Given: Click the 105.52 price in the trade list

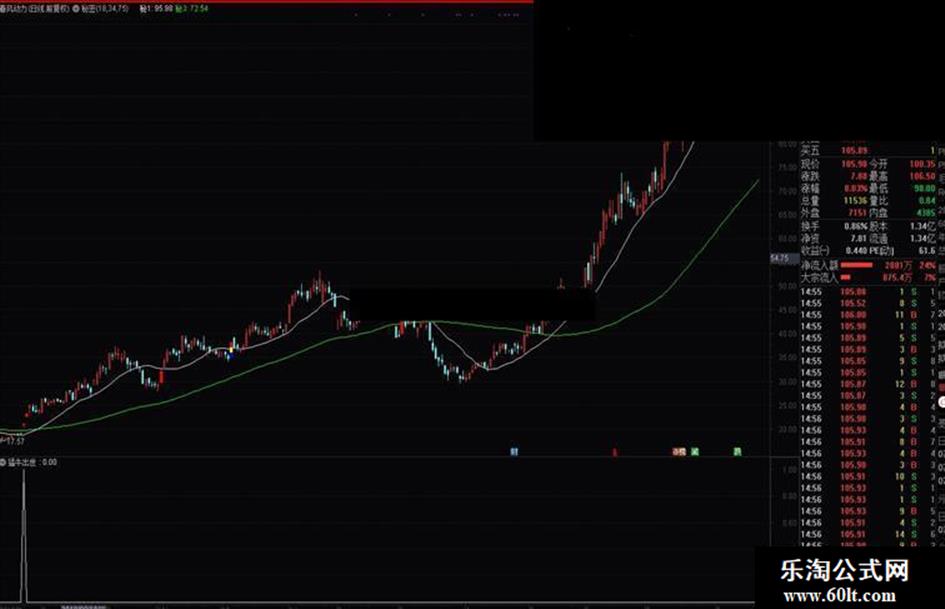Looking at the screenshot, I should (853, 304).
